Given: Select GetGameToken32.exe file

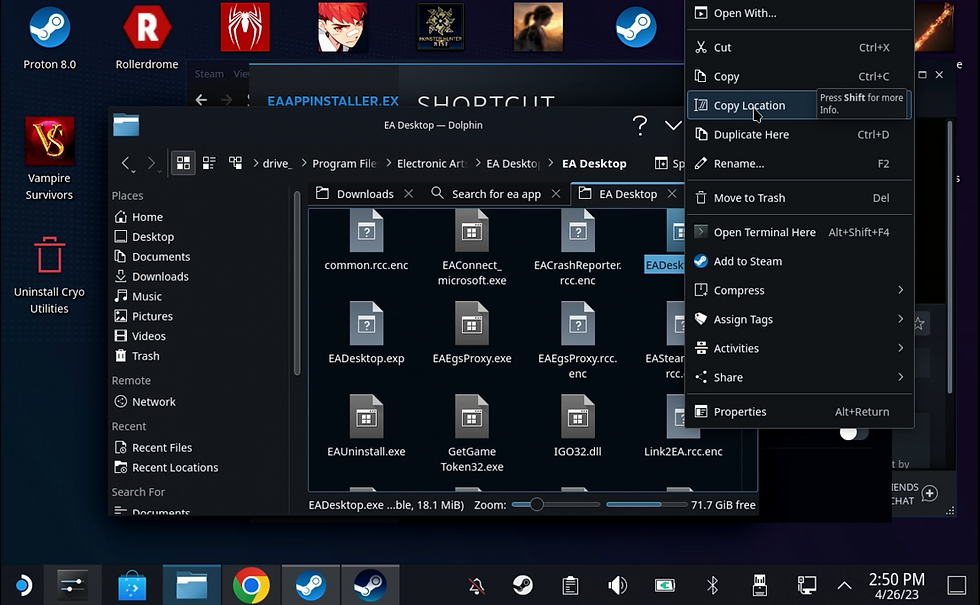Looking at the screenshot, I should (472, 434).
